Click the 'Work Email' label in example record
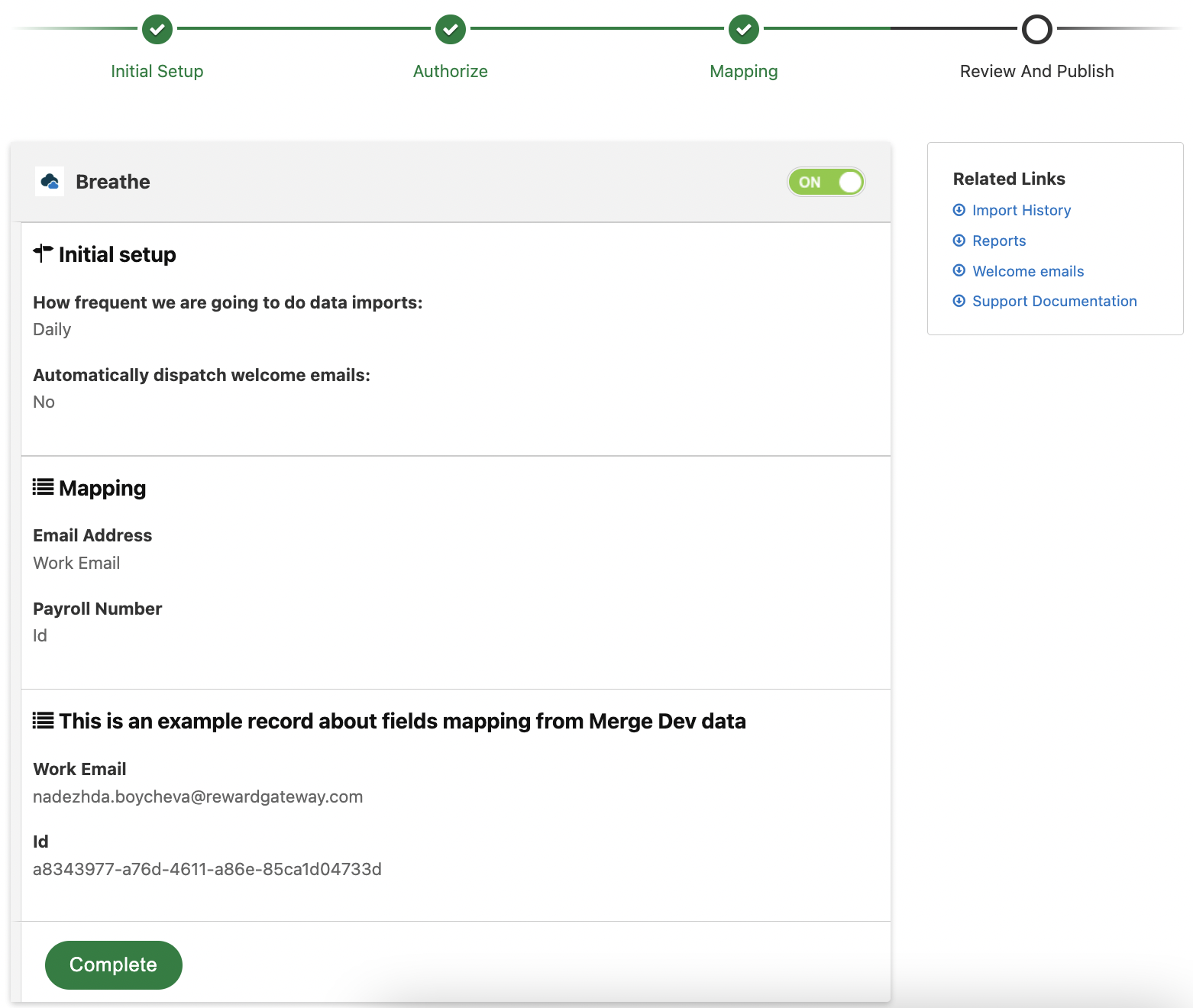Viewport: 1193px width, 1008px height. point(79,769)
